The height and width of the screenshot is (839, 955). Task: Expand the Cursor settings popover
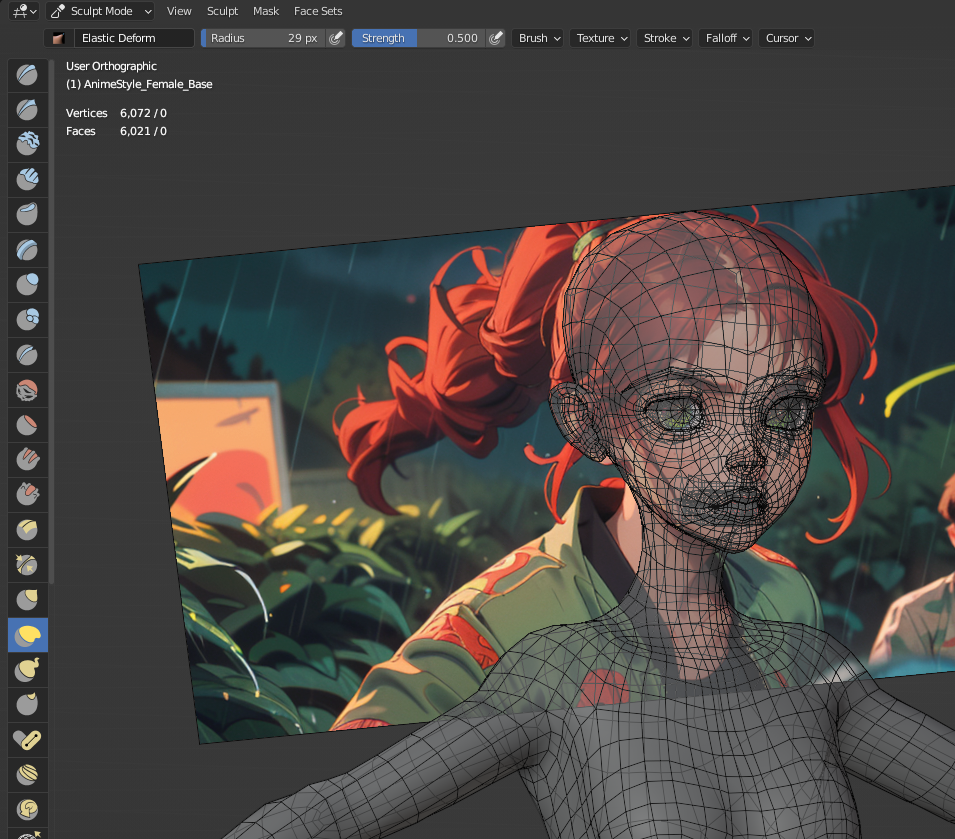(x=786, y=38)
